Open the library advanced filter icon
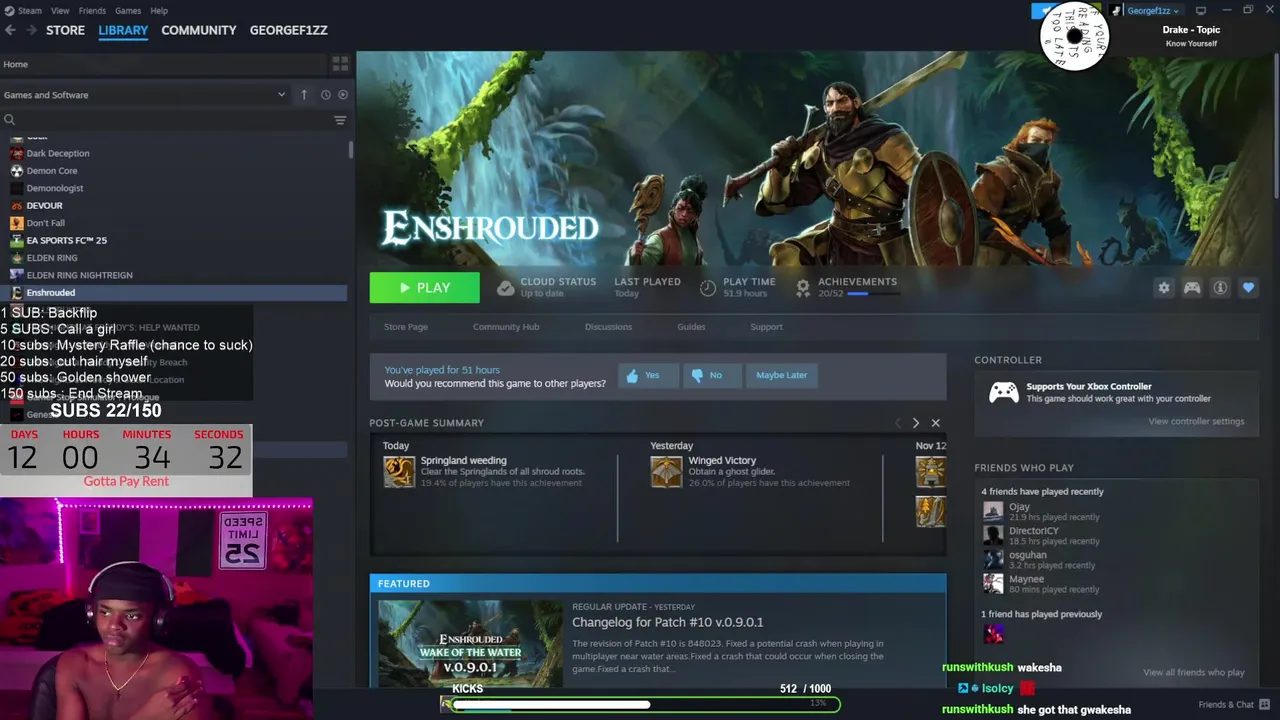This screenshot has height=720, width=1280. 340,120
